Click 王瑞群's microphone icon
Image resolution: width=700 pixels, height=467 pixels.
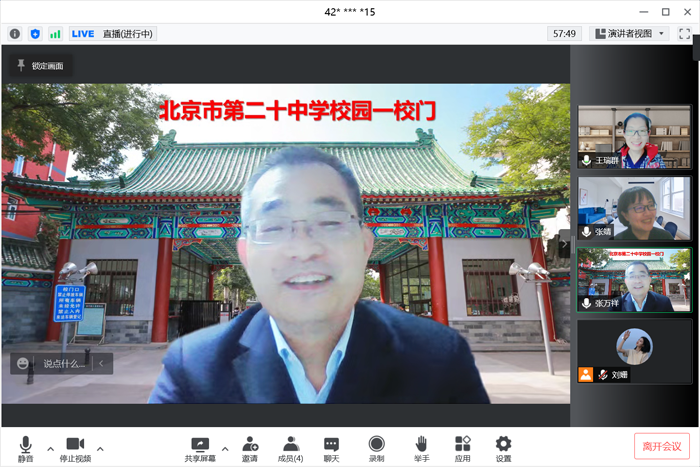coord(587,160)
